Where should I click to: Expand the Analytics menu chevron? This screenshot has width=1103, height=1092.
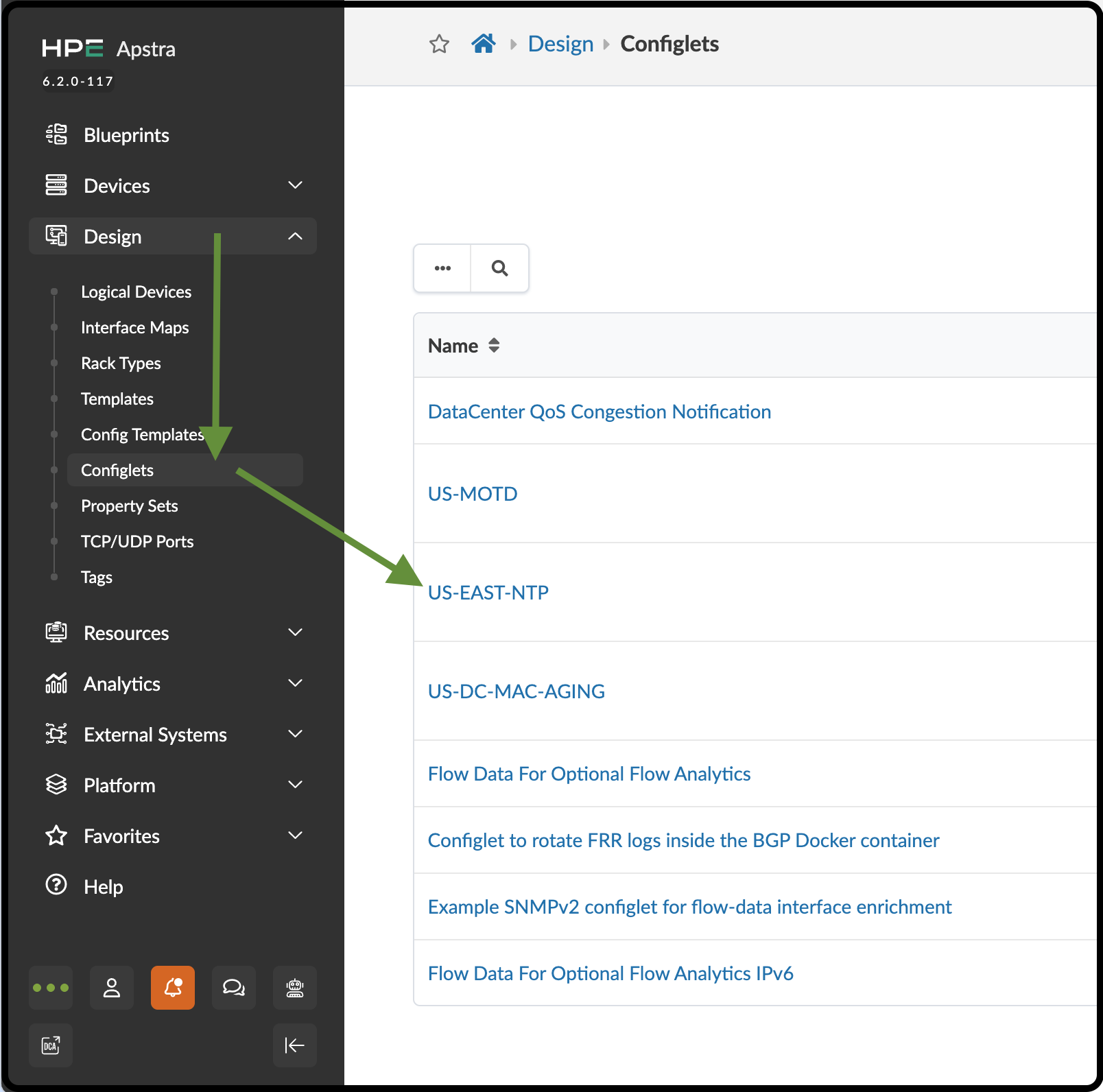point(295,683)
